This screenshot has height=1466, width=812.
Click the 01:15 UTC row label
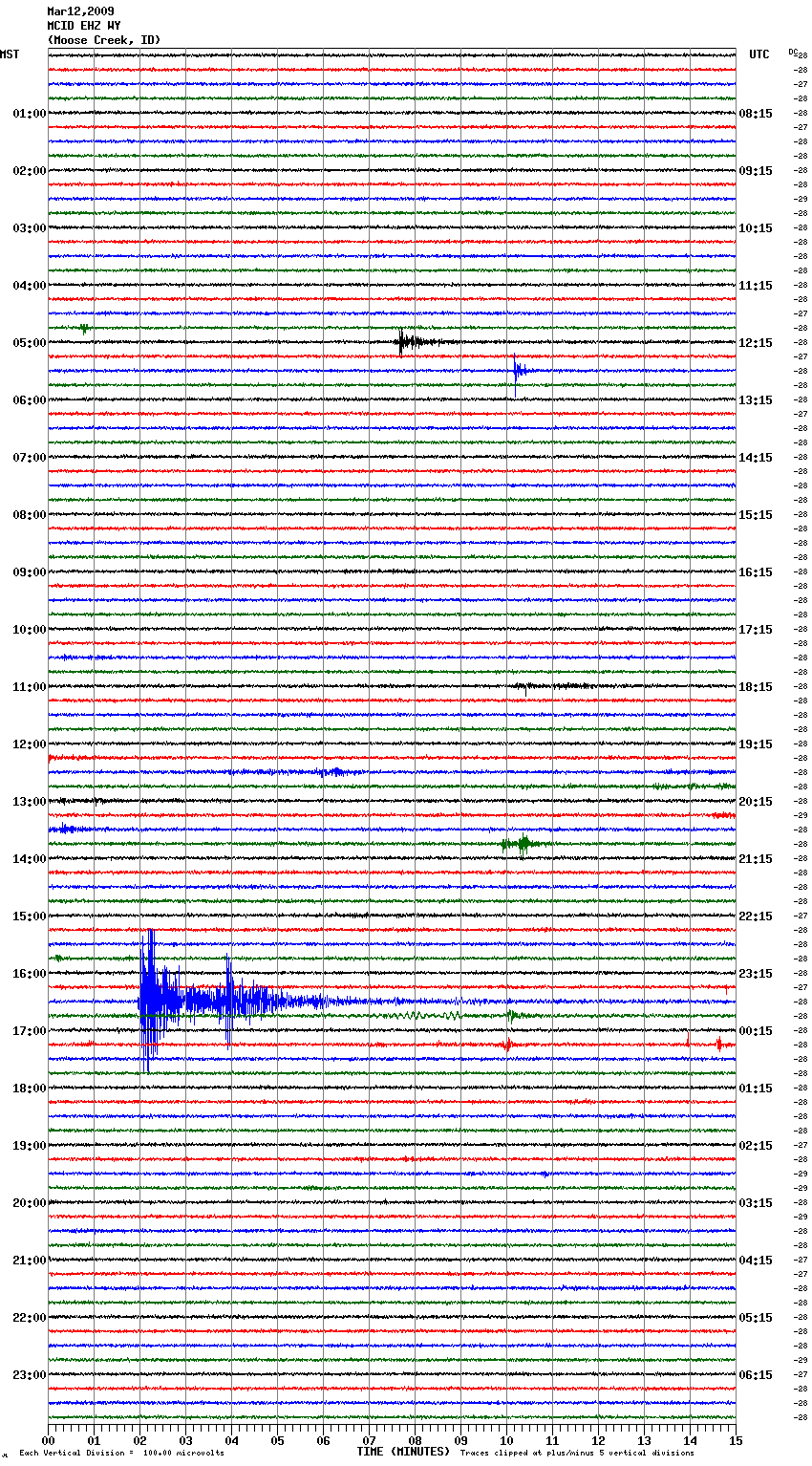tap(756, 1089)
